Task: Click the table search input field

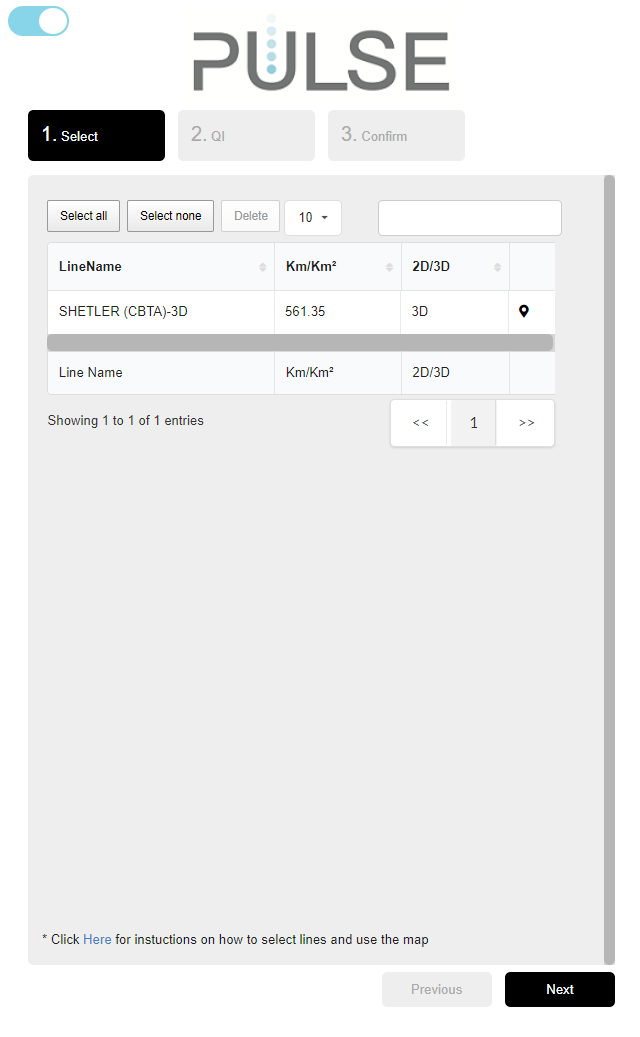Action: click(x=469, y=217)
